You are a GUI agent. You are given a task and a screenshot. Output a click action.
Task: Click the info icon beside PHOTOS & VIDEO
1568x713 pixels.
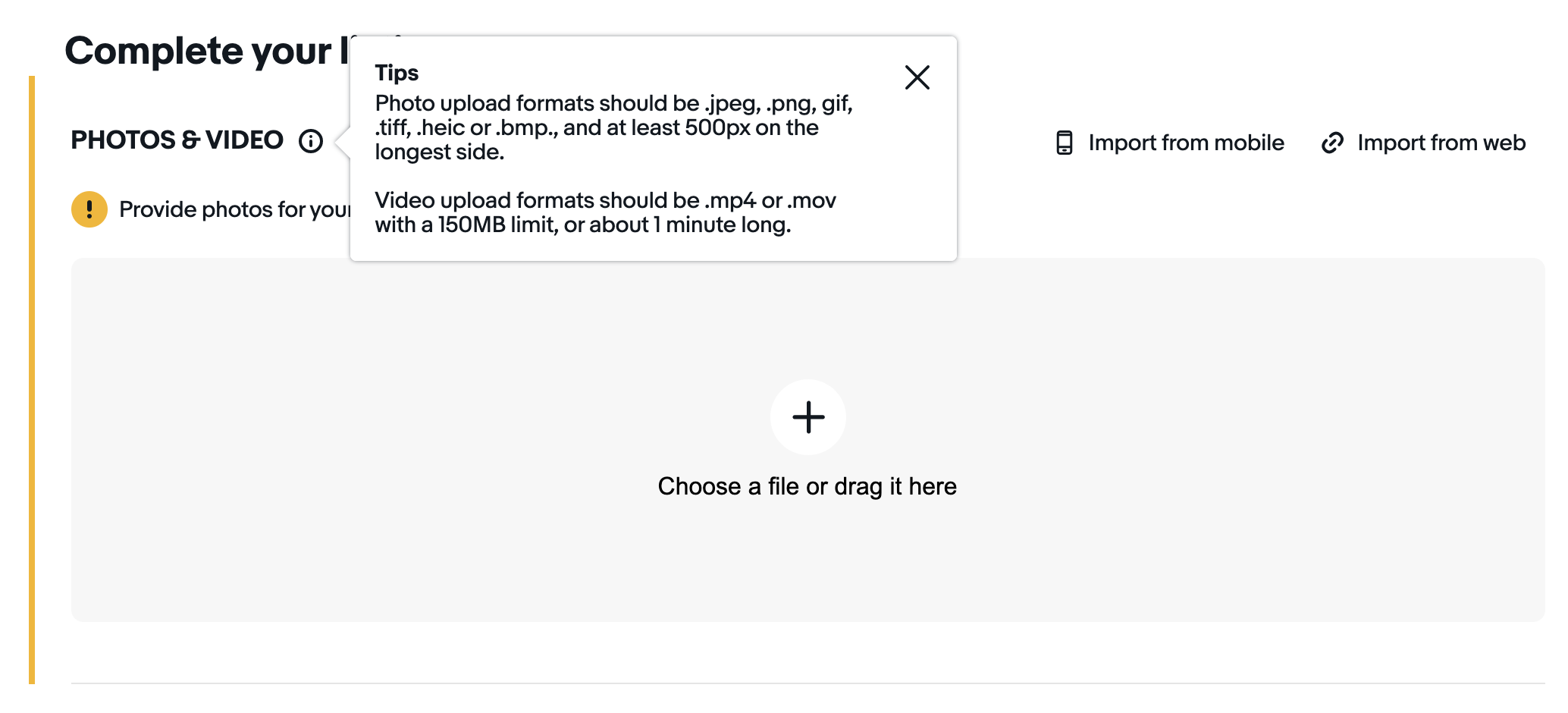(x=311, y=141)
